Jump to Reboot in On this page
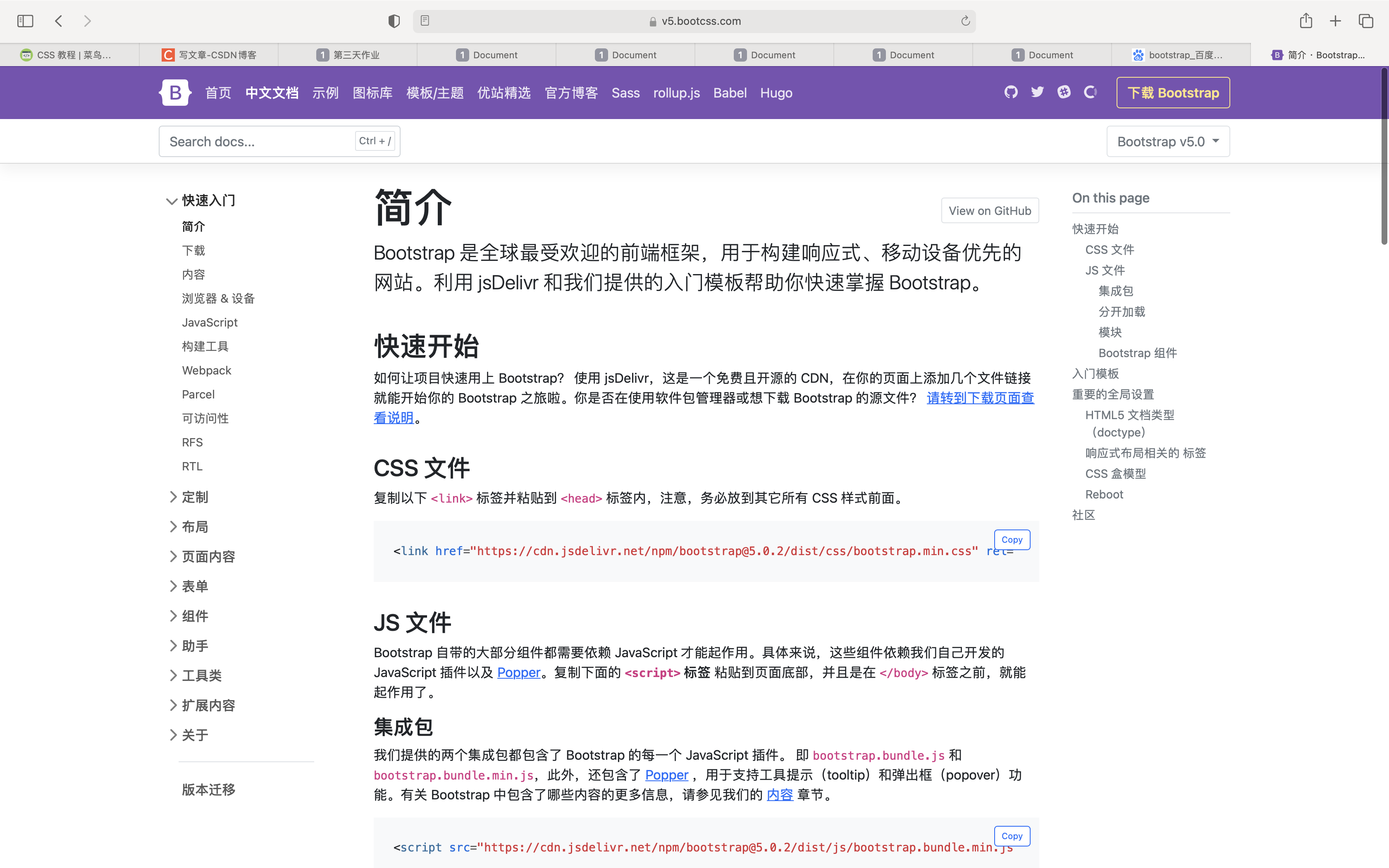The width and height of the screenshot is (1389, 868). coord(1104,494)
